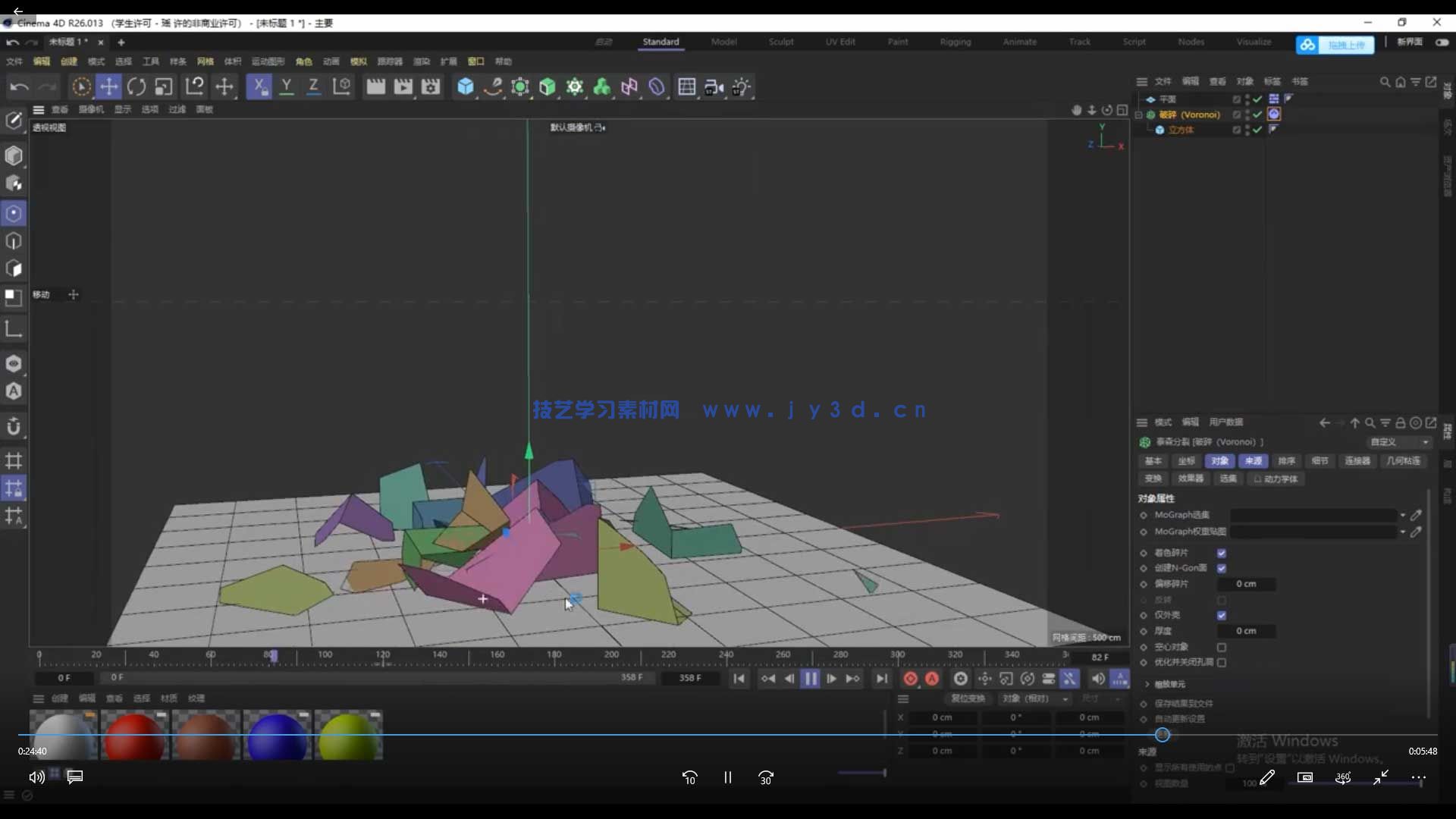Uncheck the 着色碎片 checkbox
Image resolution: width=1456 pixels, height=819 pixels.
pos(1221,553)
